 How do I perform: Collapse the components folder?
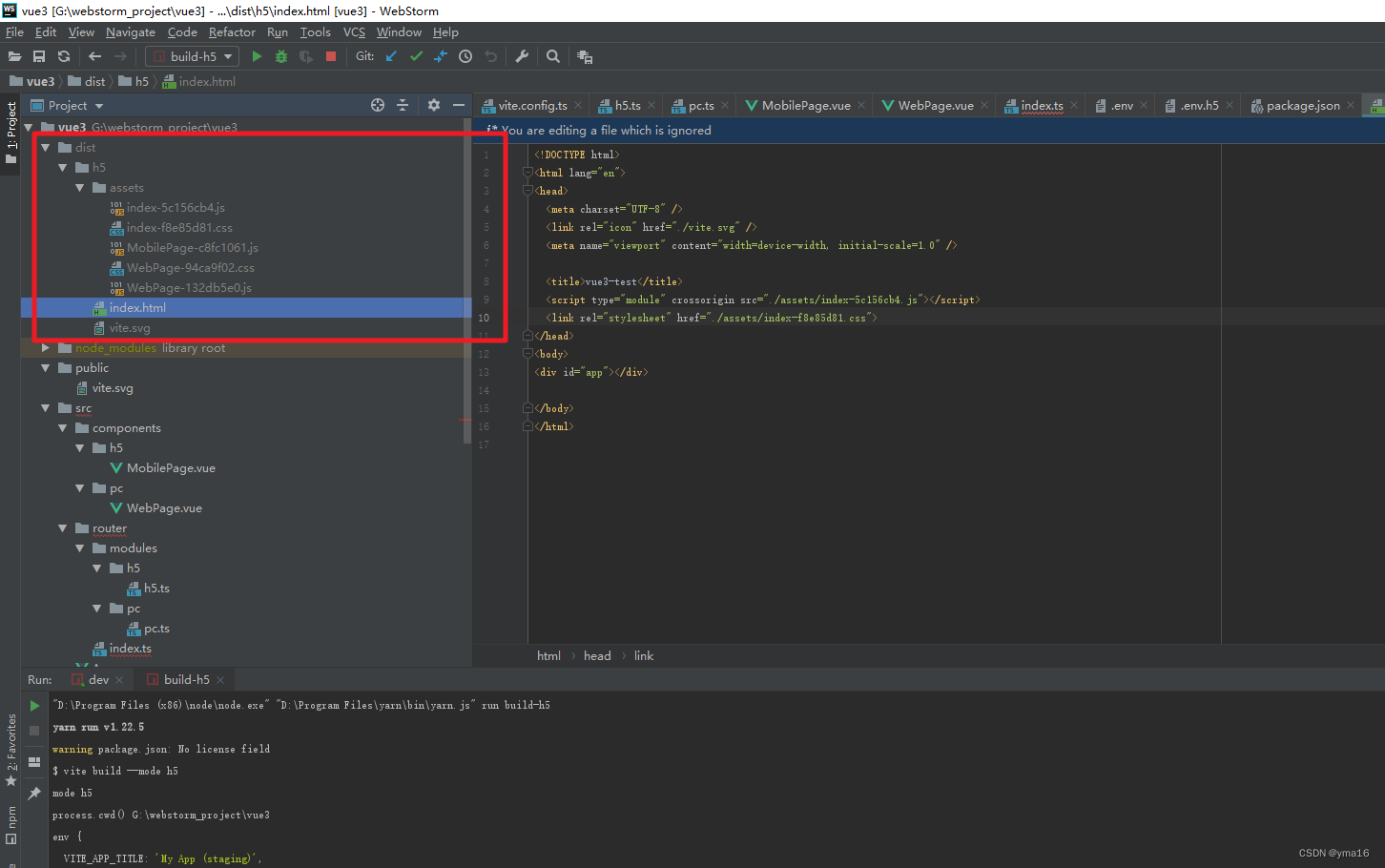tap(63, 428)
